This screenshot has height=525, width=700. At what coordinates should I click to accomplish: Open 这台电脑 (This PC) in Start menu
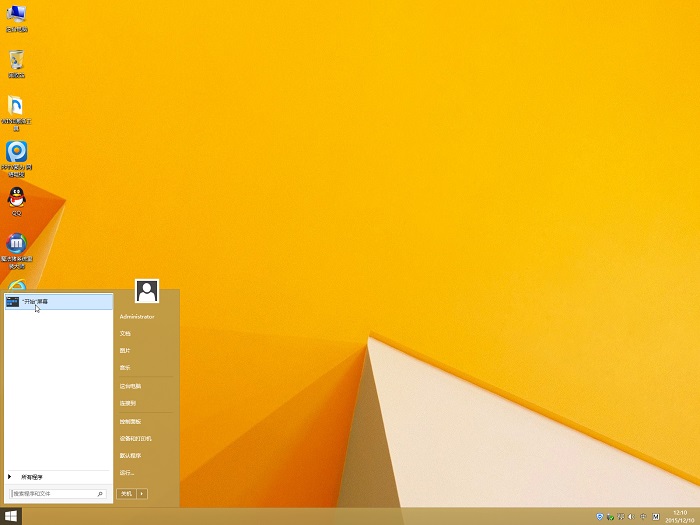[x=130, y=386]
